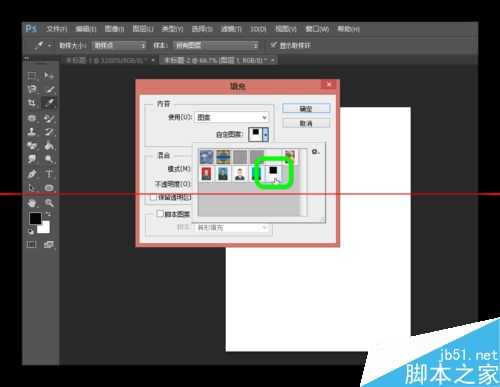The width and height of the screenshot is (500, 387).
Task: Select the Brush tool
Action: coord(49,118)
